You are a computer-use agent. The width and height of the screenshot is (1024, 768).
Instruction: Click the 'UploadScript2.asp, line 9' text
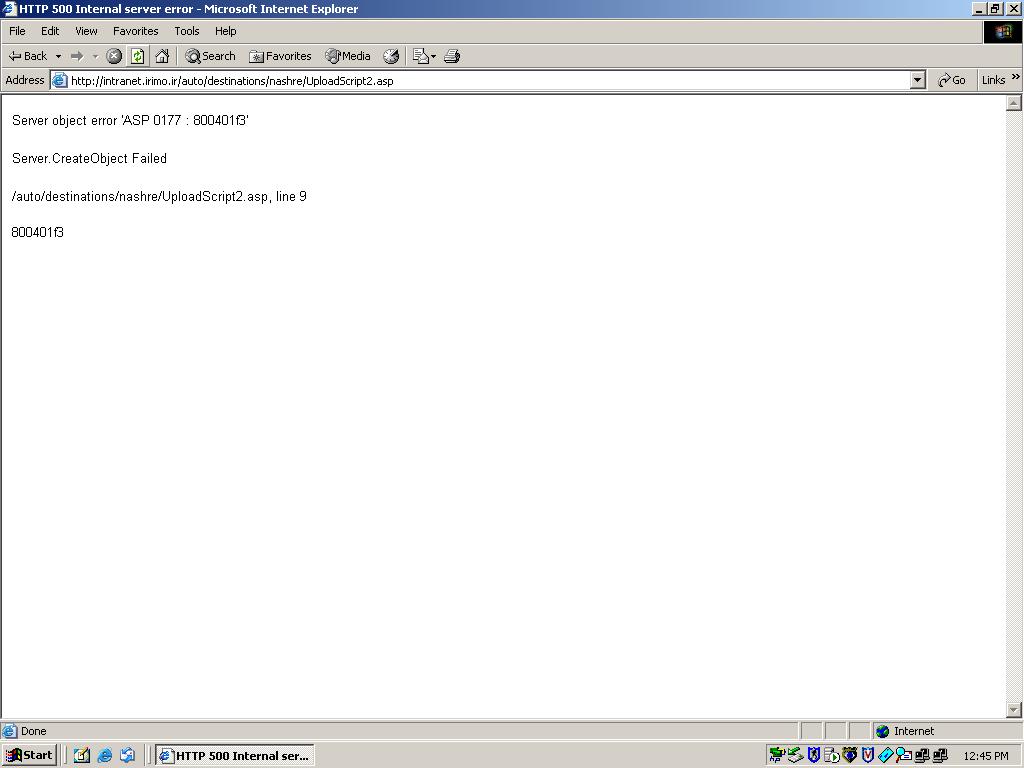pos(234,197)
